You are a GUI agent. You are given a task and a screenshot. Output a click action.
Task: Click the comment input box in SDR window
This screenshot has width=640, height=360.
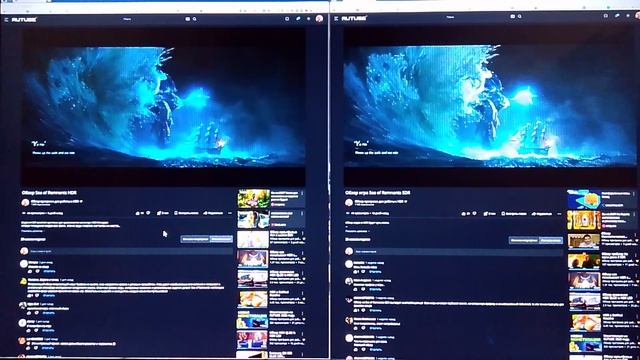click(x=458, y=252)
